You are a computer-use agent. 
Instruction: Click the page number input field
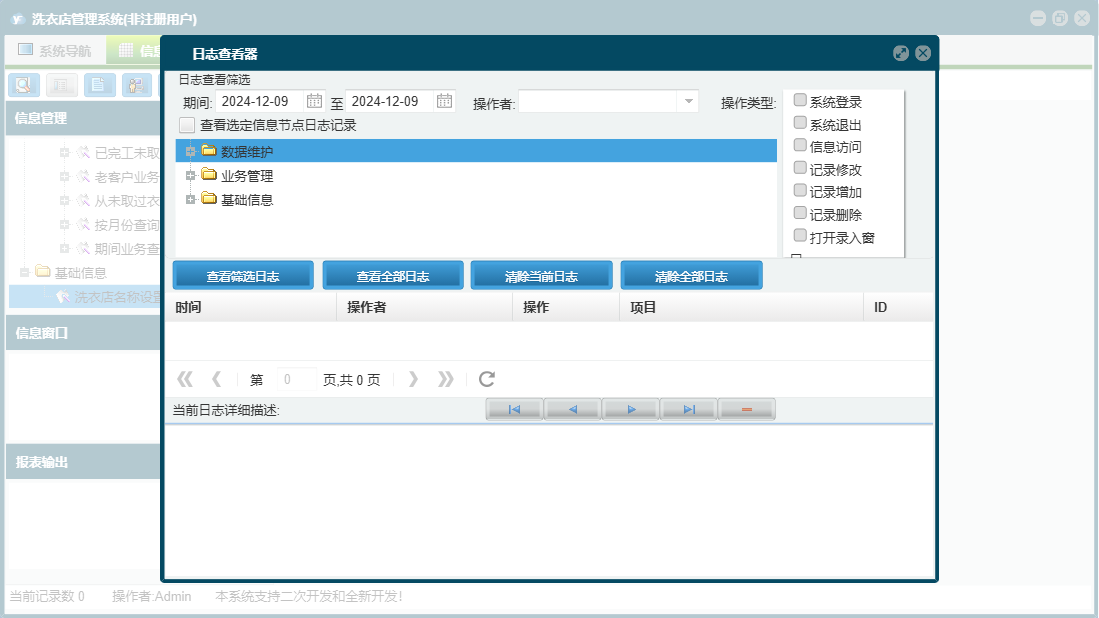click(295, 379)
